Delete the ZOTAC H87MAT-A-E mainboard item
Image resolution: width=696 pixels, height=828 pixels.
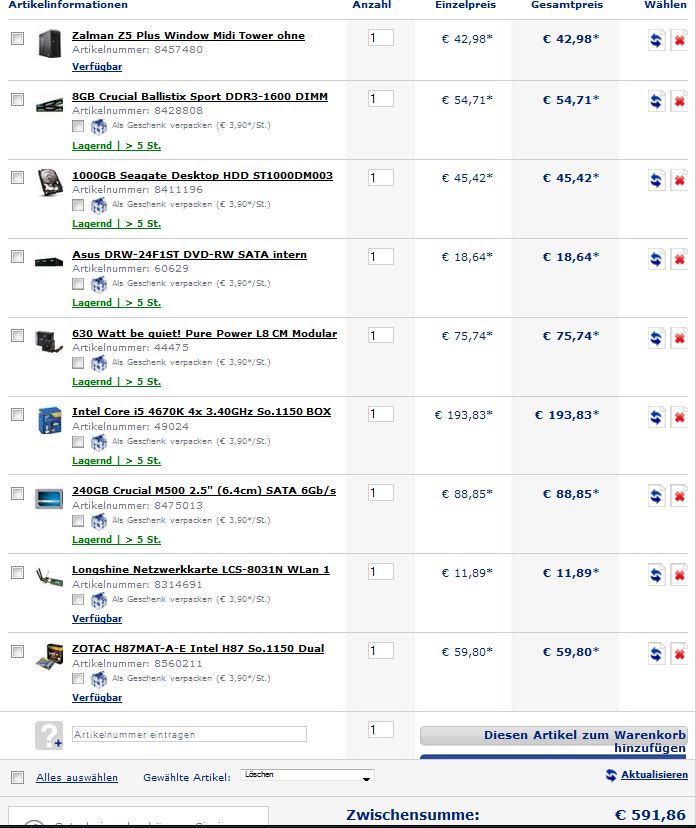click(679, 654)
